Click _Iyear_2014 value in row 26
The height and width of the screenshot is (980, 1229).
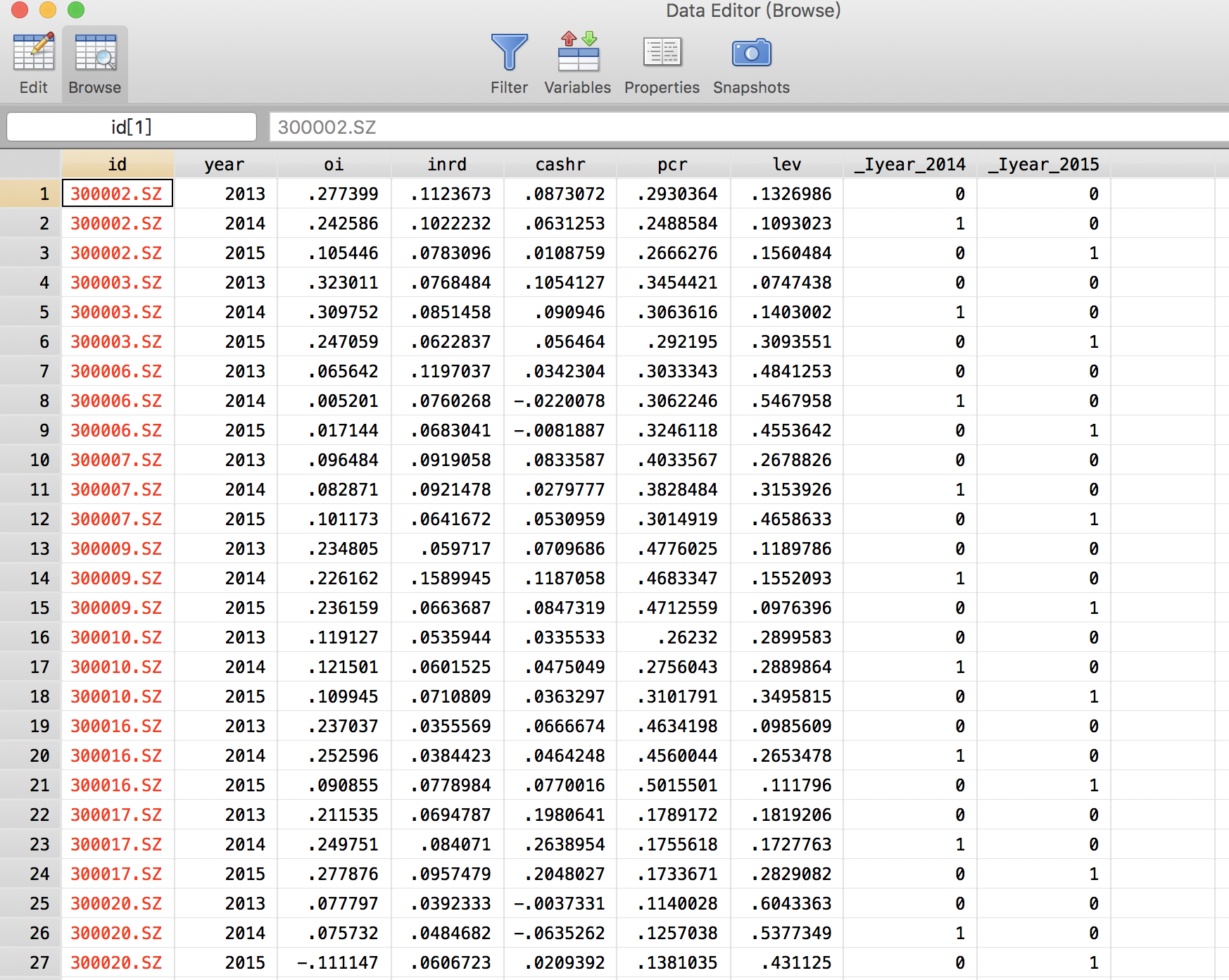click(959, 933)
